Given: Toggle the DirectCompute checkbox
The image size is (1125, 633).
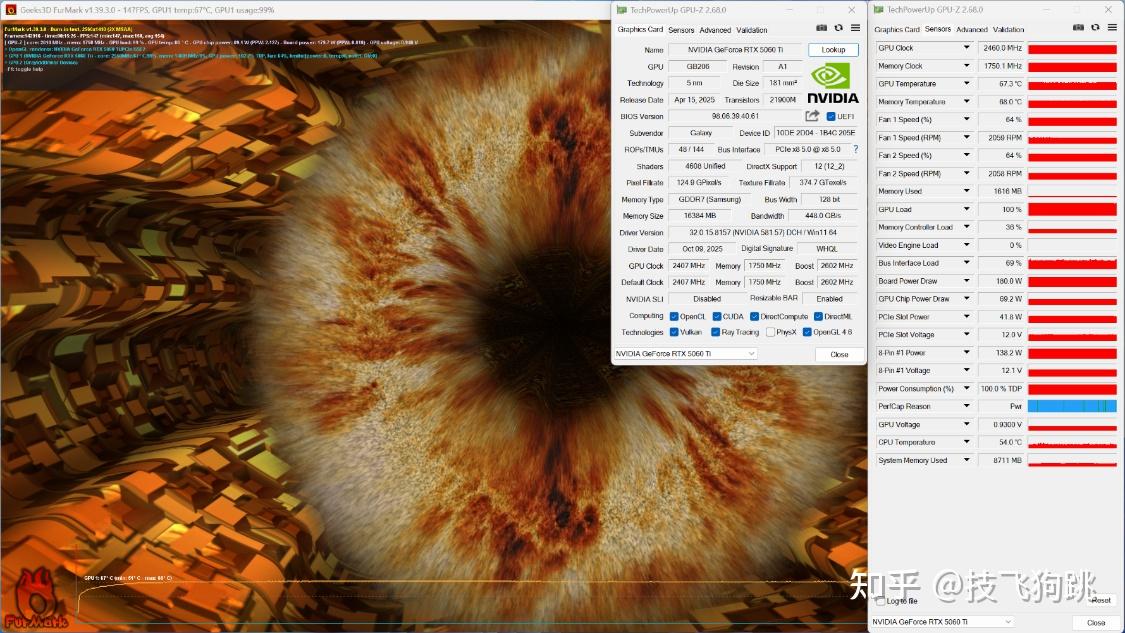Looking at the screenshot, I should pos(754,316).
